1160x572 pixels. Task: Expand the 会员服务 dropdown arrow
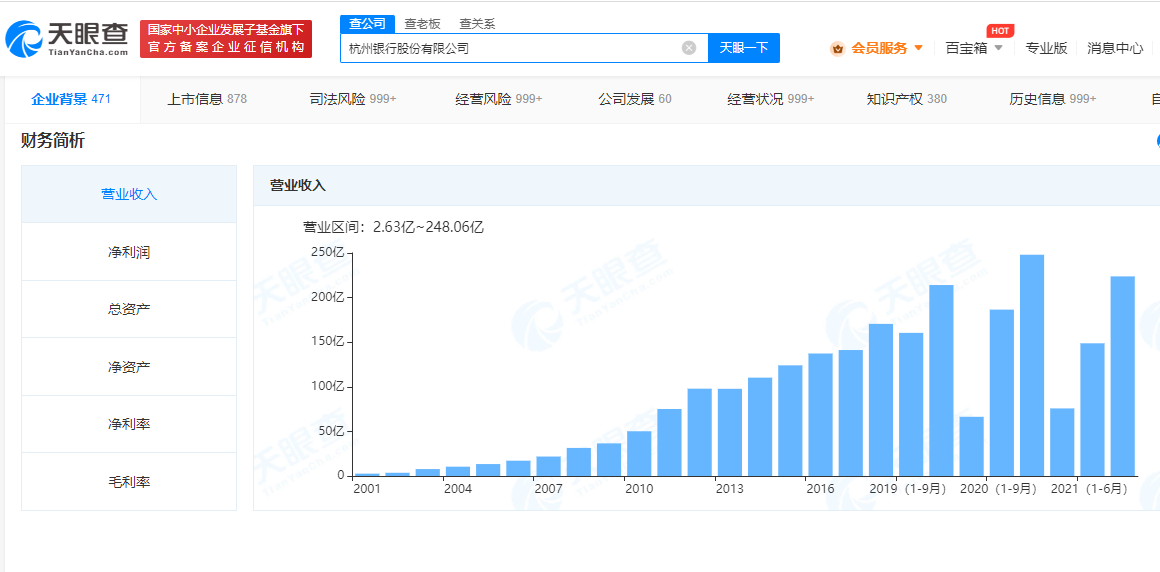coord(919,48)
